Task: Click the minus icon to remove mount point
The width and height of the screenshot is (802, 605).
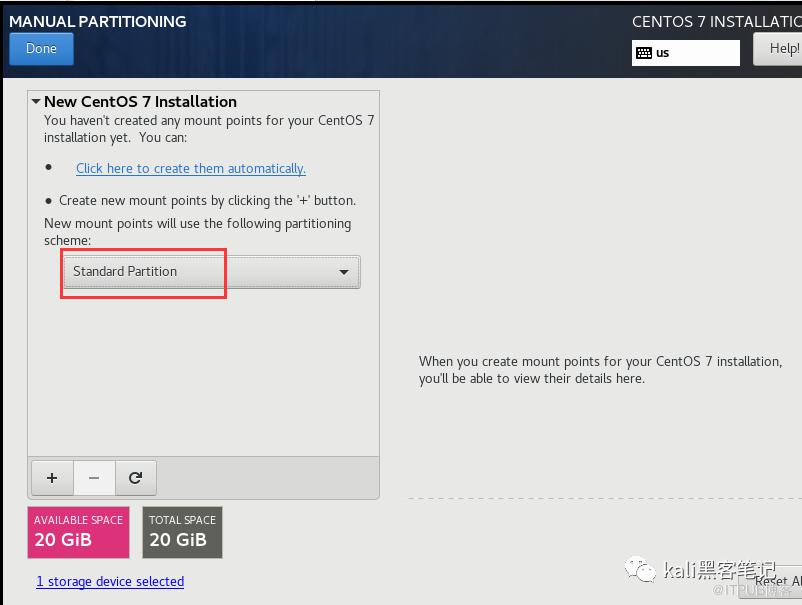Action: pyautogui.click(x=94, y=478)
